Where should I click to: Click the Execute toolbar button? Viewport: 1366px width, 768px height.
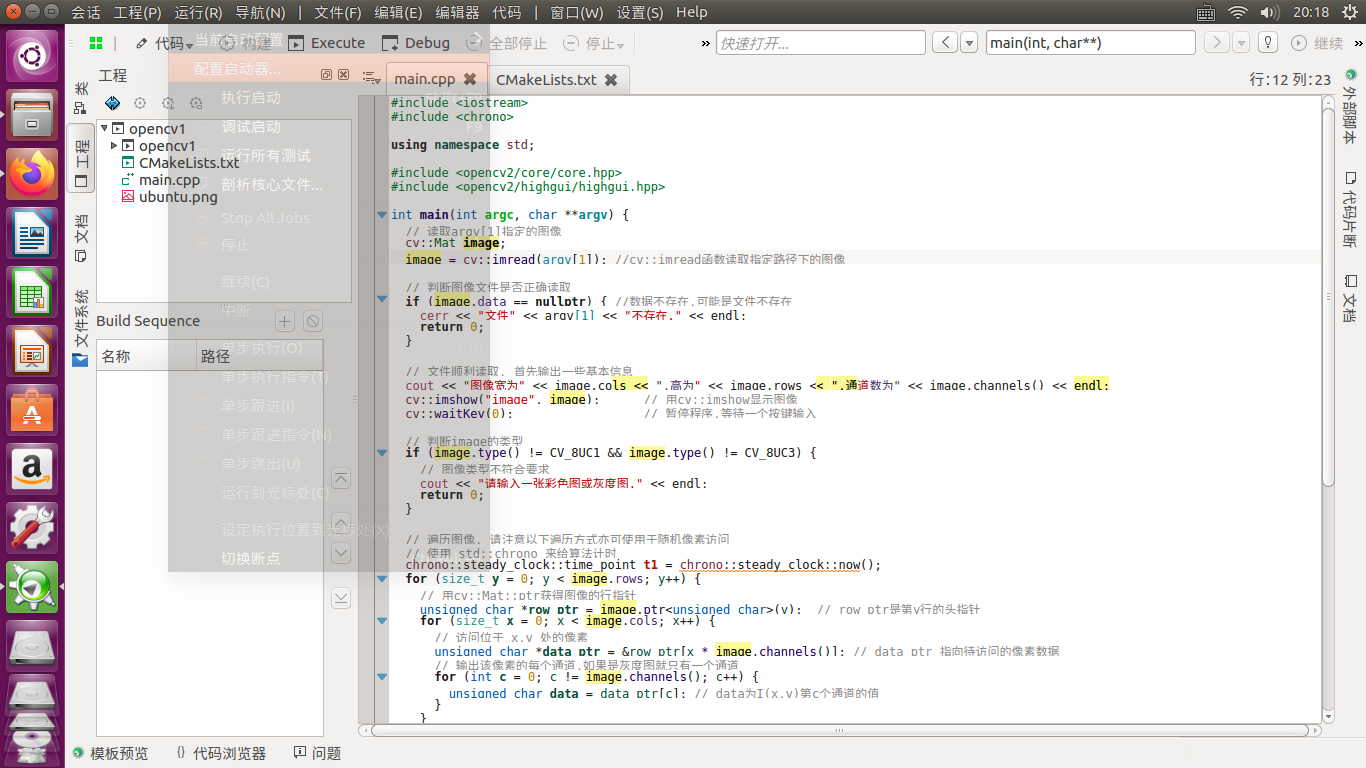click(328, 43)
